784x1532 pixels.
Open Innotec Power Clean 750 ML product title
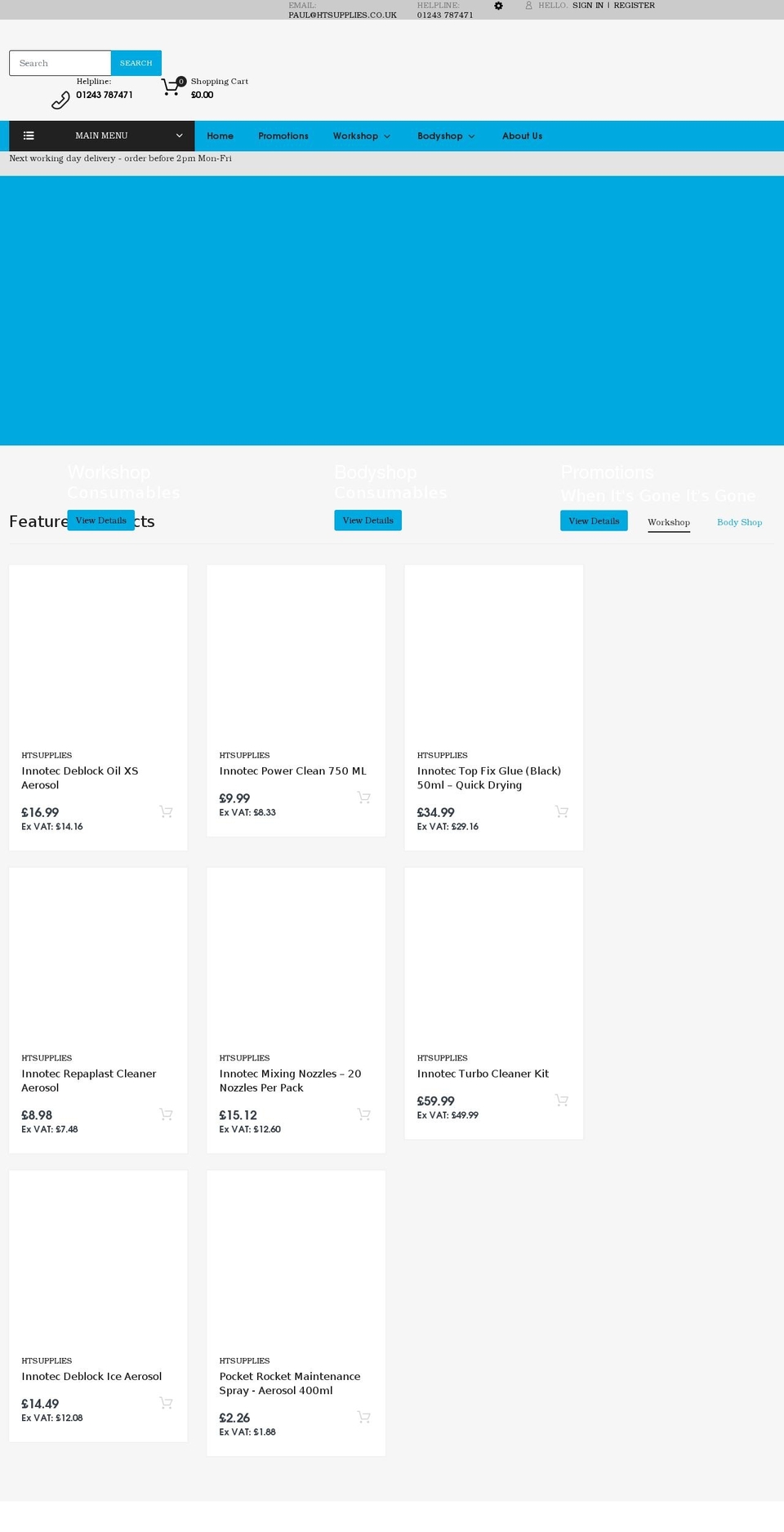pyautogui.click(x=292, y=770)
